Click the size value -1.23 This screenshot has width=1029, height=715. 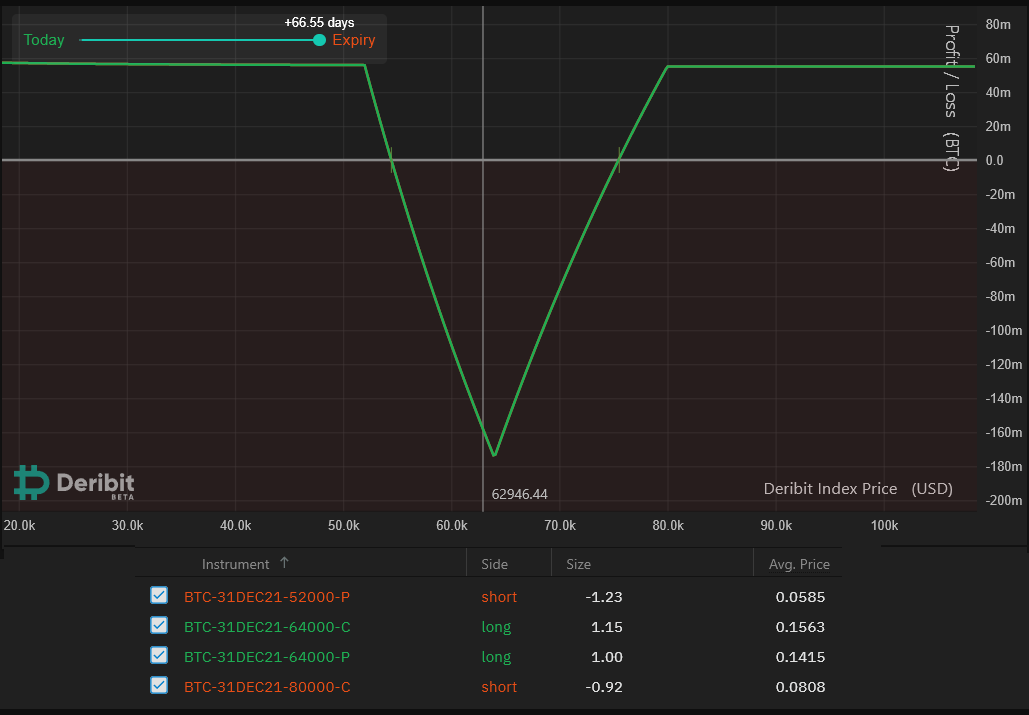(604, 597)
